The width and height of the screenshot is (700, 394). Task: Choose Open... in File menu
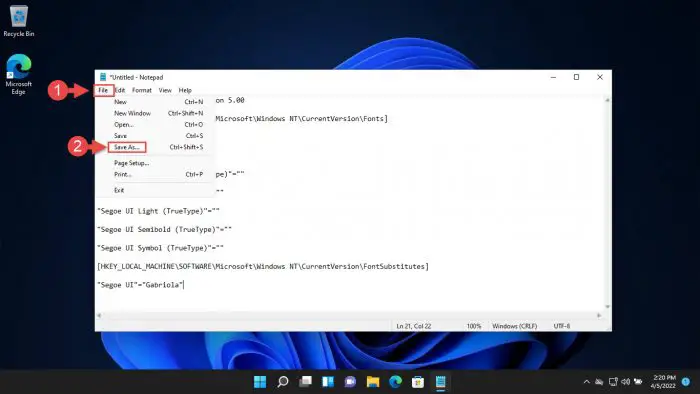tap(154, 124)
